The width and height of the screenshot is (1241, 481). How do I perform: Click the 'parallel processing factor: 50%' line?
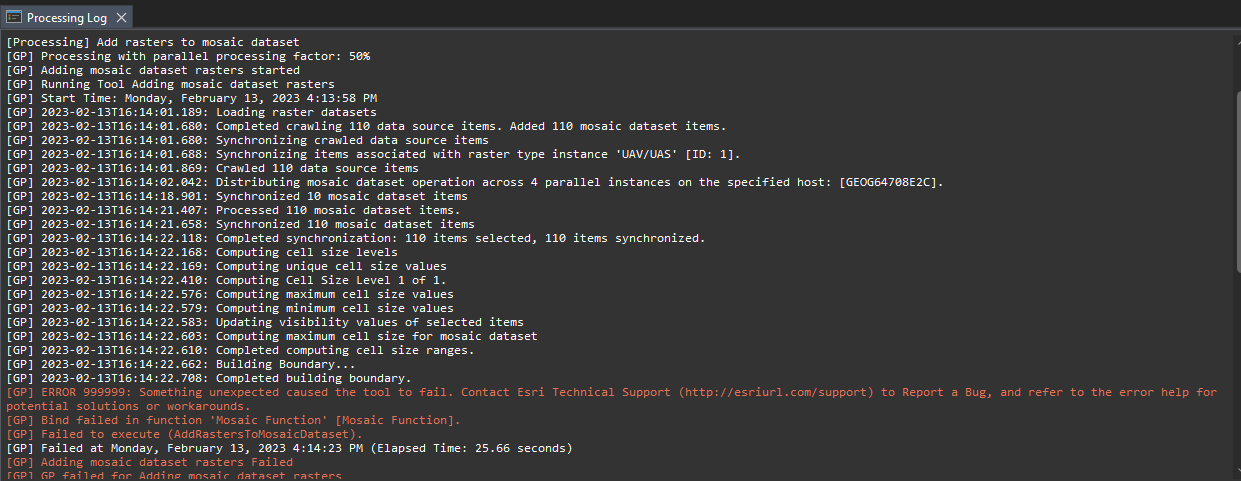pyautogui.click(x=188, y=56)
